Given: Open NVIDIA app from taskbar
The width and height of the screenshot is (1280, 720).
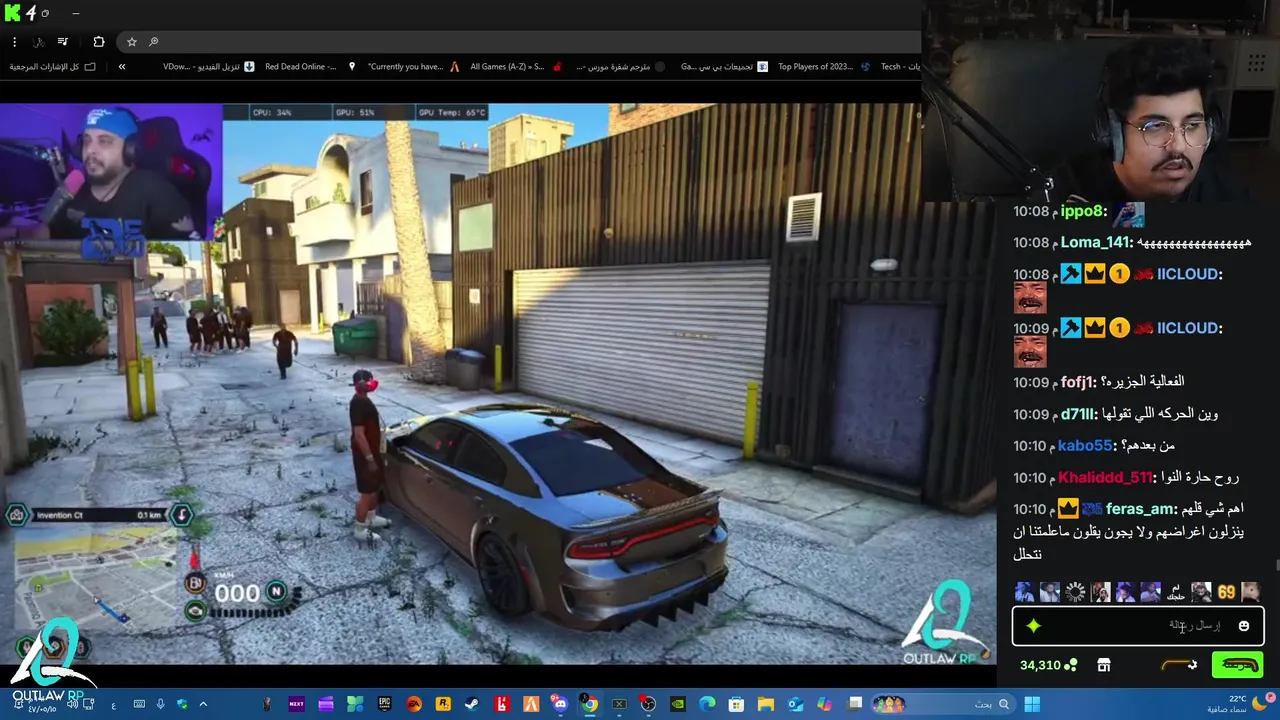Looking at the screenshot, I should pyautogui.click(x=677, y=704).
